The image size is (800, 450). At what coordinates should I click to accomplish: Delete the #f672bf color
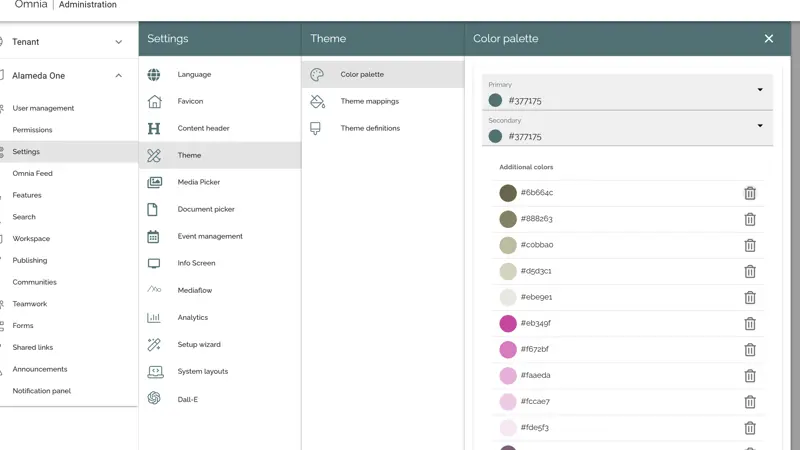point(749,349)
